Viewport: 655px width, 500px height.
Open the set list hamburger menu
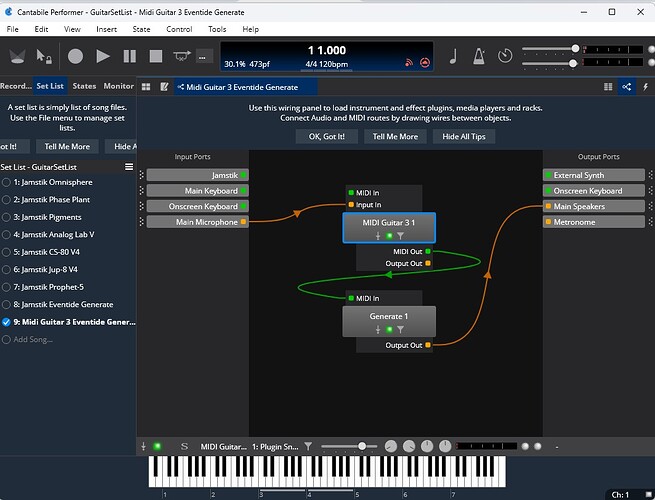point(129,167)
